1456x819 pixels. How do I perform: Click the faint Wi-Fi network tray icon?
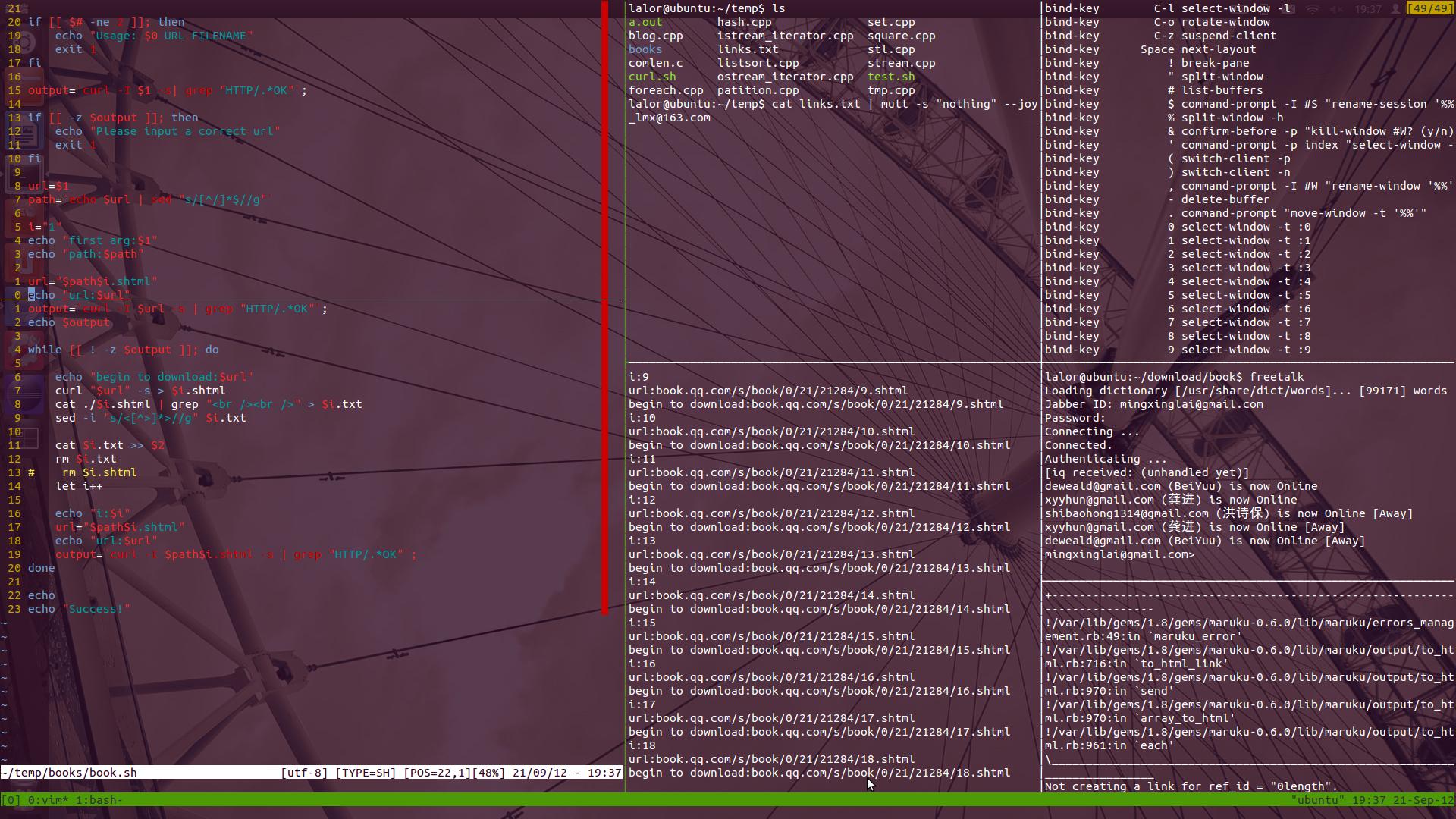click(x=1313, y=9)
